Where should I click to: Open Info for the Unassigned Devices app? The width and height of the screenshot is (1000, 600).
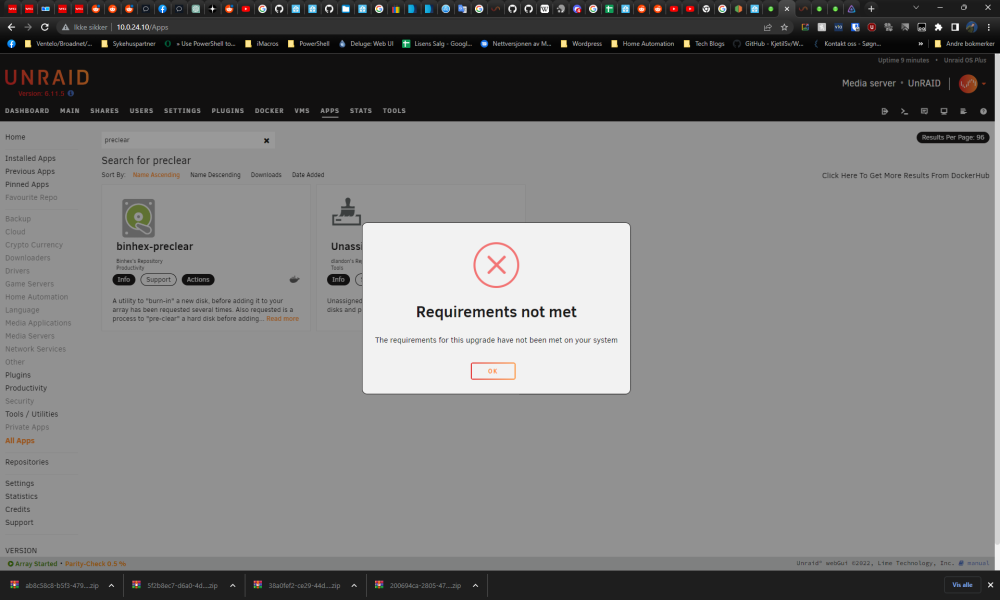338,279
